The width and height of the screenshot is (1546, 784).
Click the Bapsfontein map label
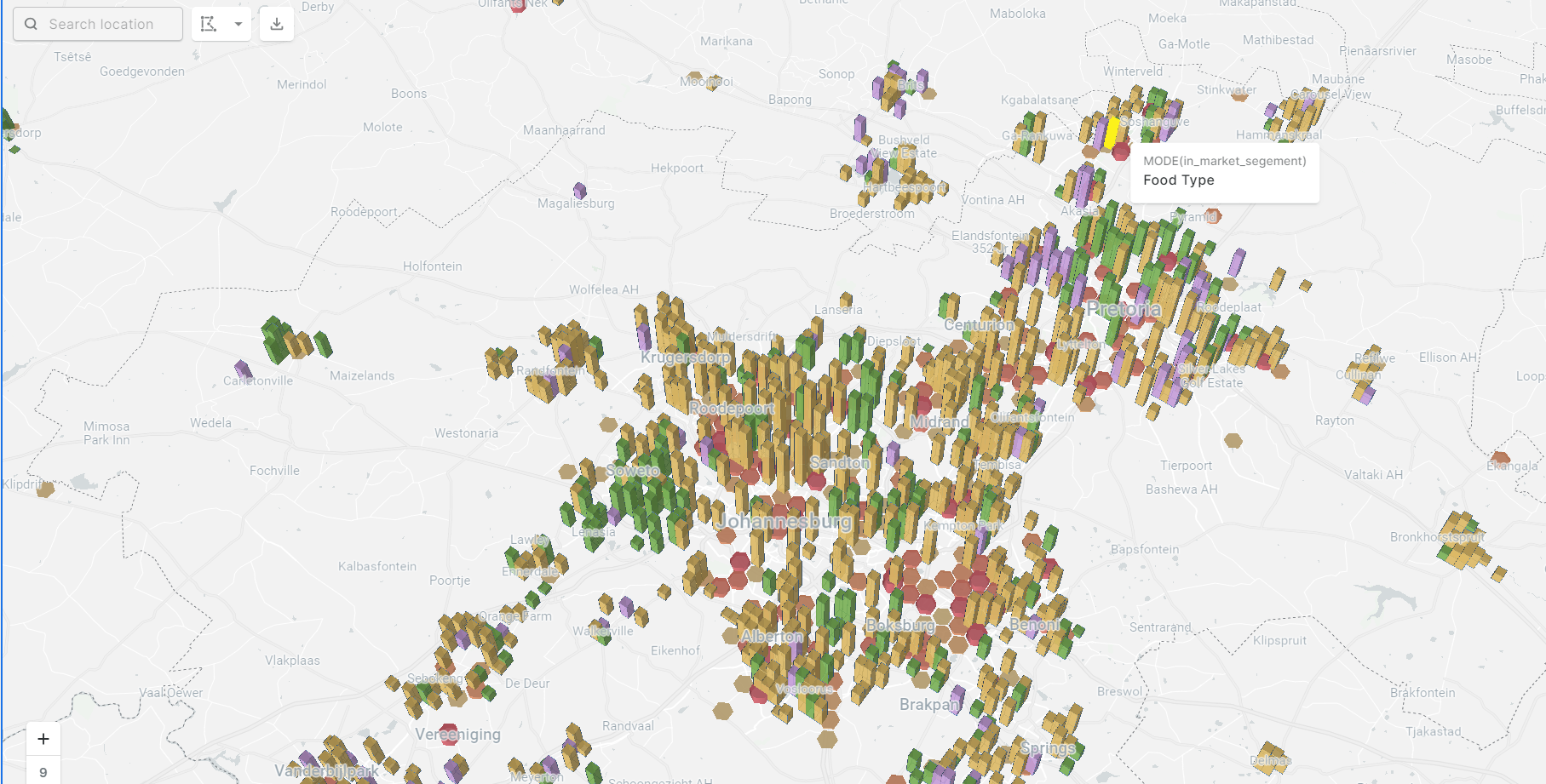pyautogui.click(x=1145, y=550)
